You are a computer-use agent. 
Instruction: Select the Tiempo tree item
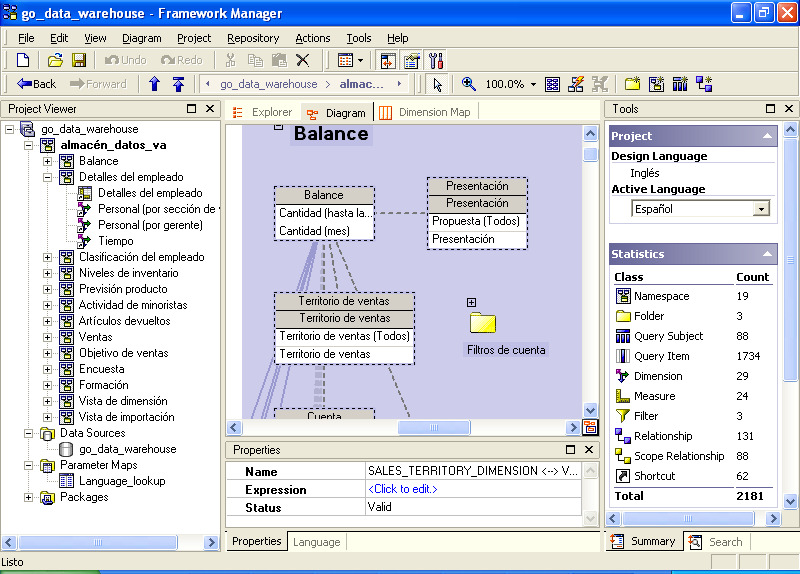coord(116,241)
